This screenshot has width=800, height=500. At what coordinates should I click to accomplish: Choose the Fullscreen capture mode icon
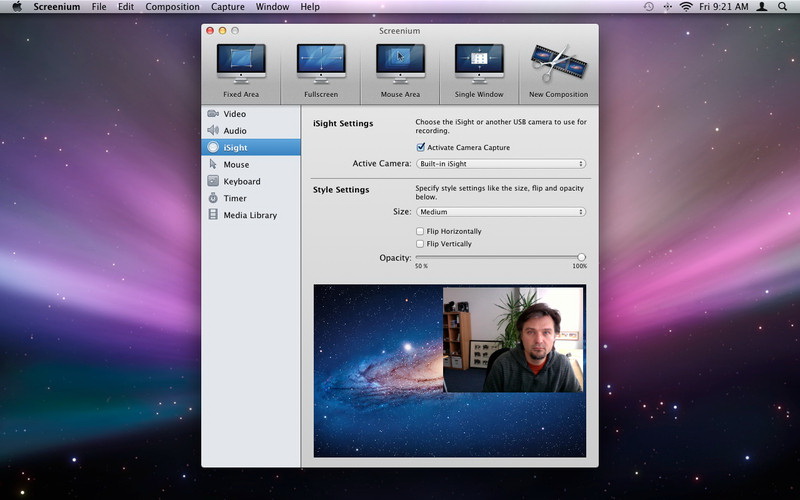coord(321,65)
